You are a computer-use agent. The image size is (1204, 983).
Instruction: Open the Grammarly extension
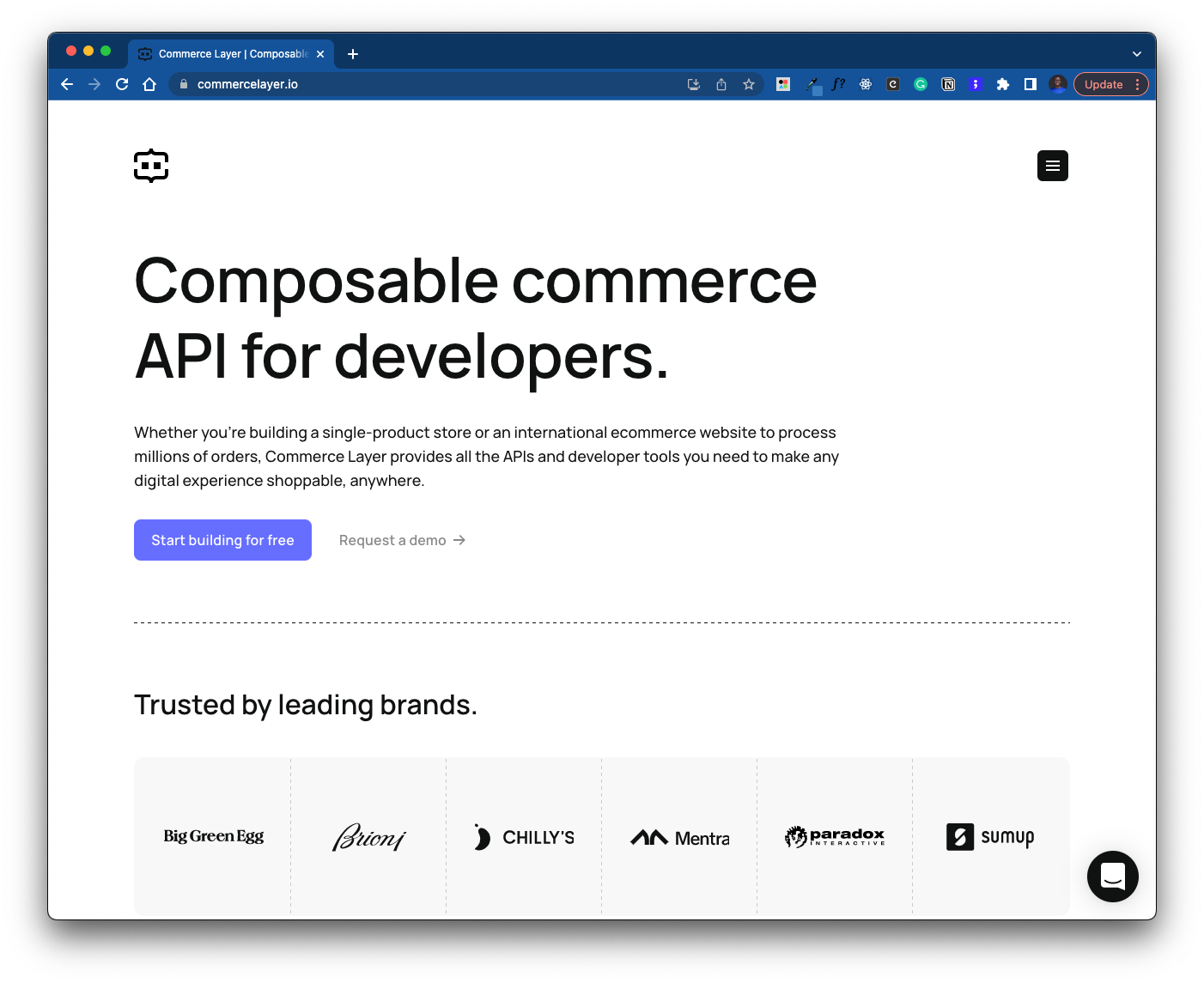point(921,84)
